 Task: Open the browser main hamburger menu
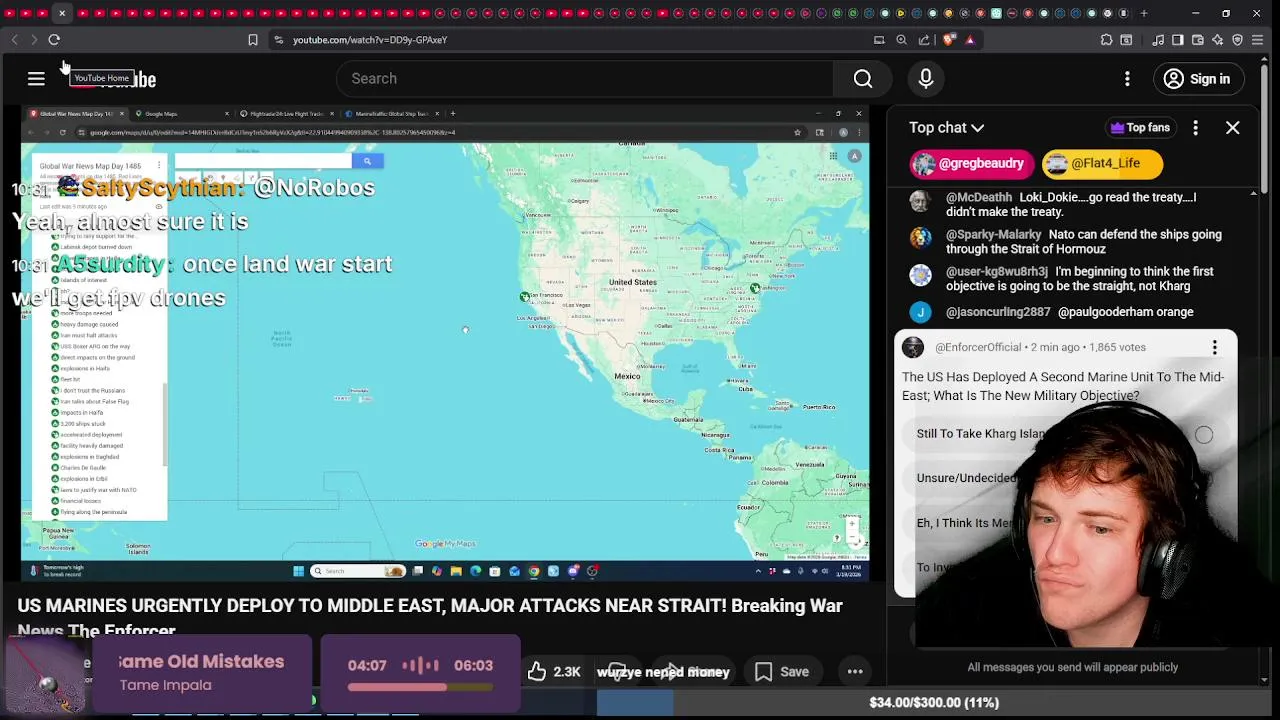[x=1258, y=40]
